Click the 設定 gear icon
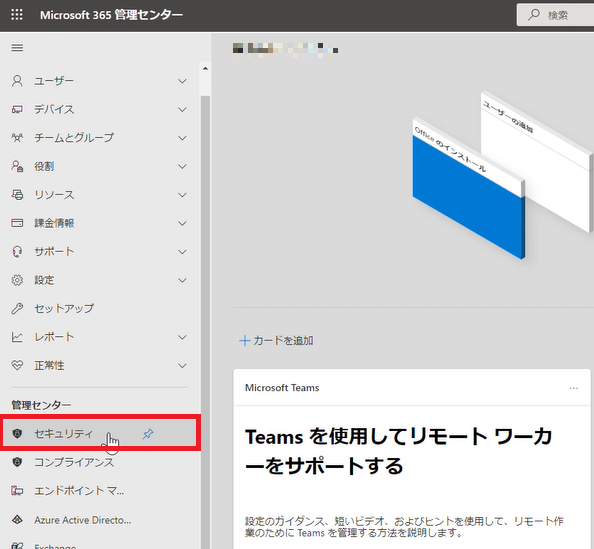594x549 pixels. pyautogui.click(x=17, y=280)
